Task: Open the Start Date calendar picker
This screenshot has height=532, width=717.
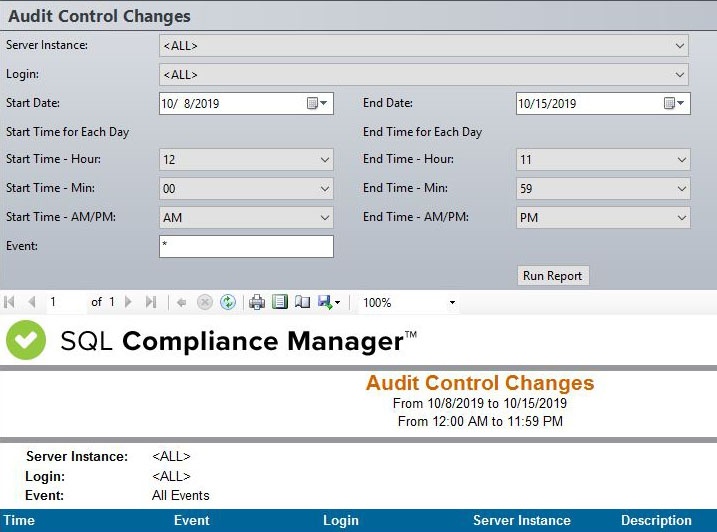Action: click(317, 103)
